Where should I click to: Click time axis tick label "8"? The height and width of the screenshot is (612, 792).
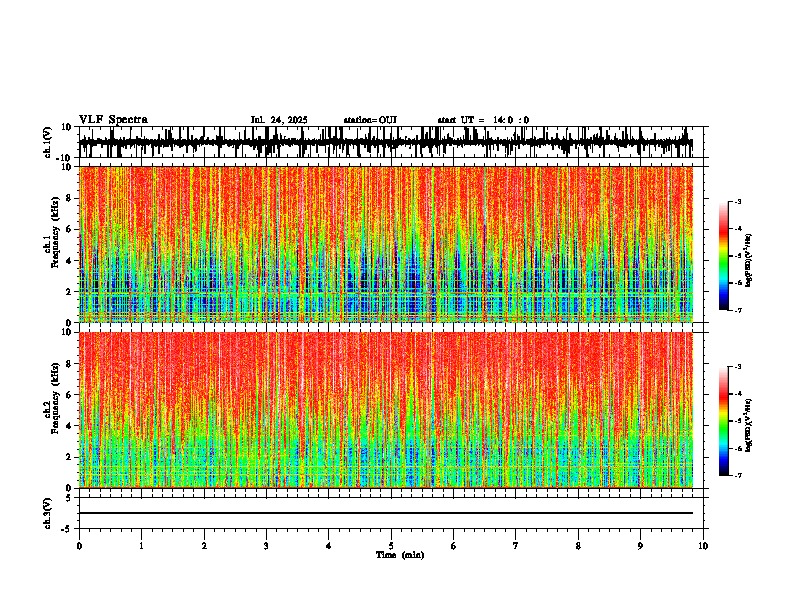pos(578,546)
